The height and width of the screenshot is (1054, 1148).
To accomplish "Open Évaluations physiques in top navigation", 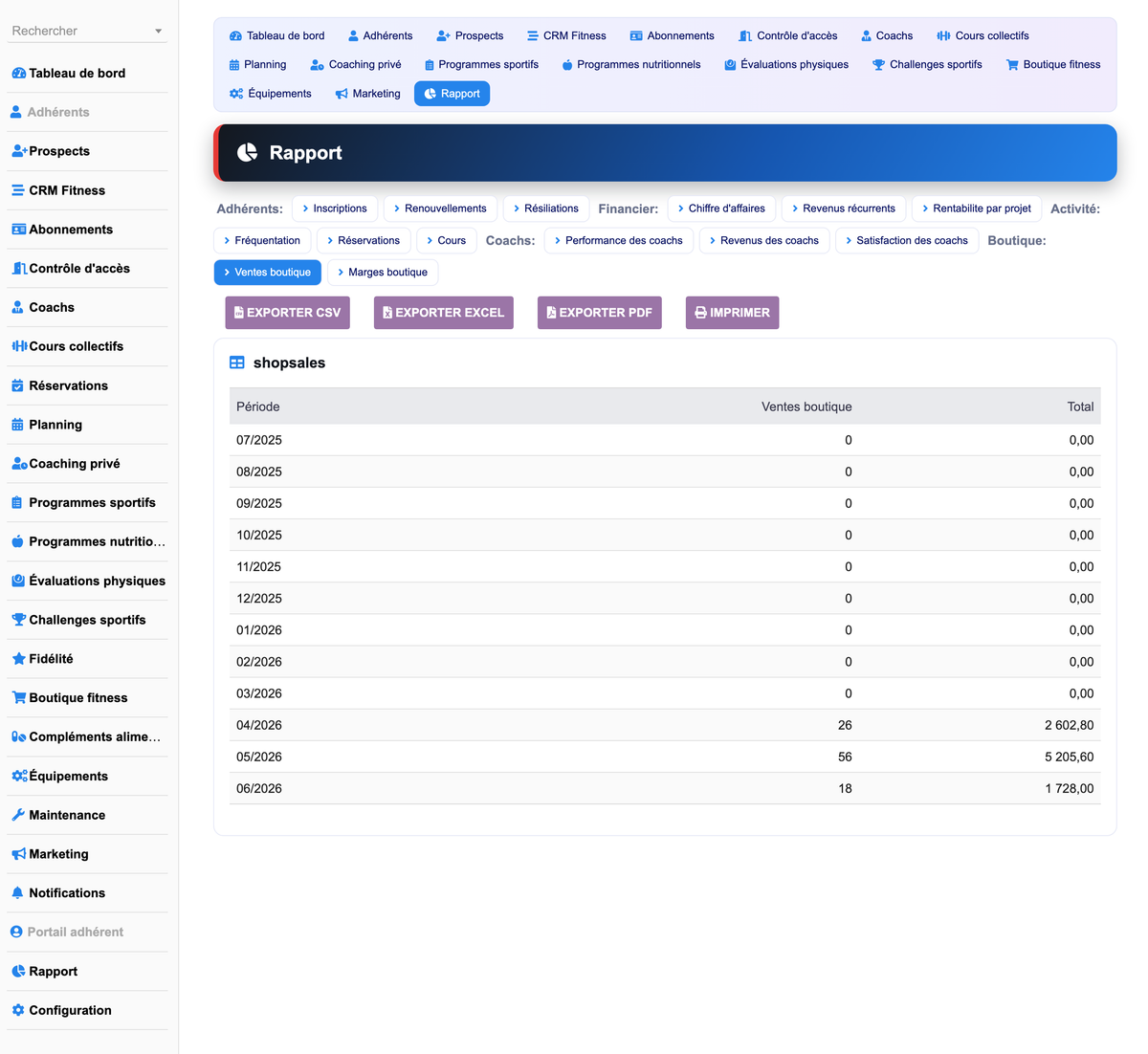I will [x=786, y=64].
